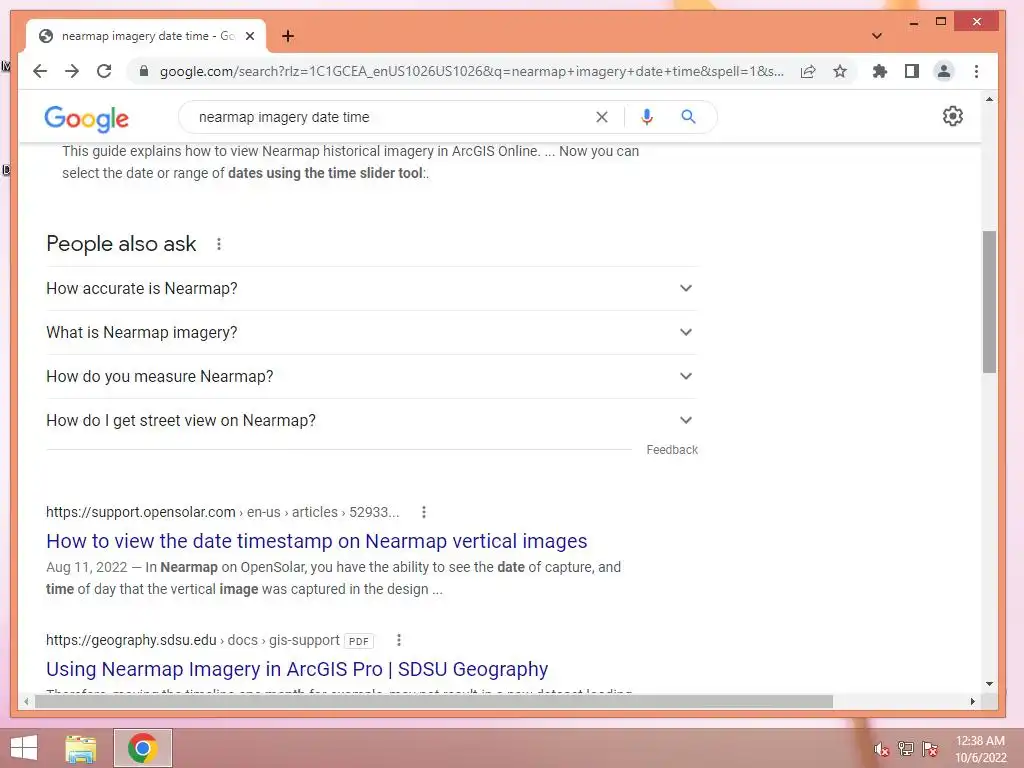Open About this result for People also ask
The height and width of the screenshot is (768, 1024).
click(x=219, y=244)
